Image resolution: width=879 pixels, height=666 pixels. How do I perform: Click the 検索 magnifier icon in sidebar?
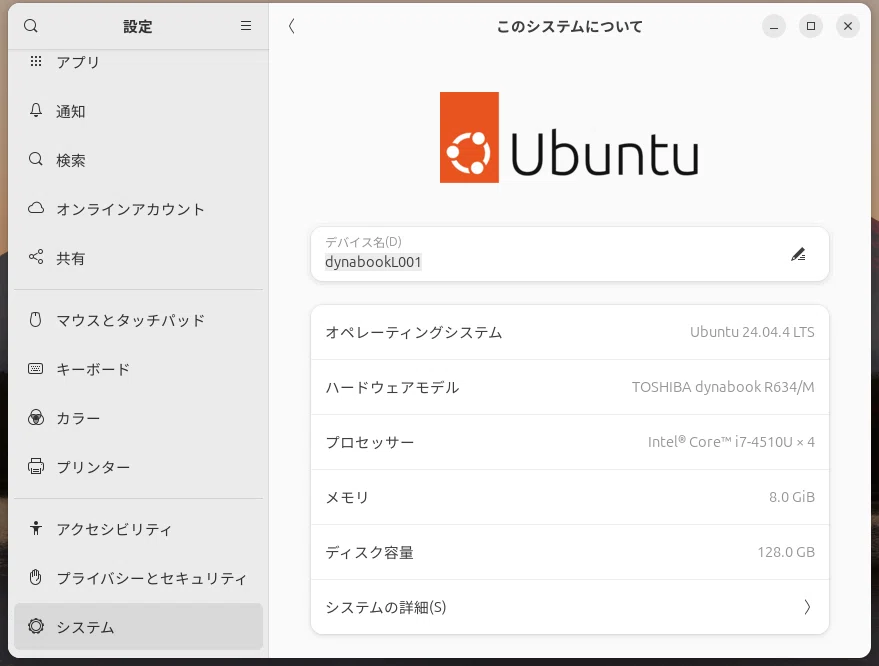click(x=36, y=159)
